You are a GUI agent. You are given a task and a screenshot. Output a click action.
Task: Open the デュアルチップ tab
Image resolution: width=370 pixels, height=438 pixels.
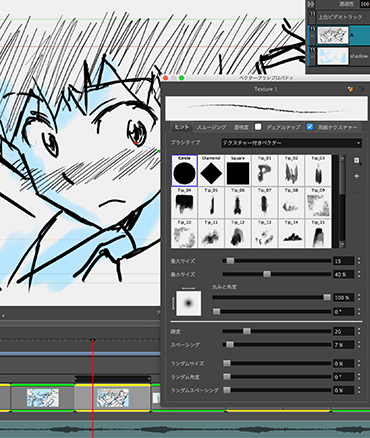click(x=283, y=127)
